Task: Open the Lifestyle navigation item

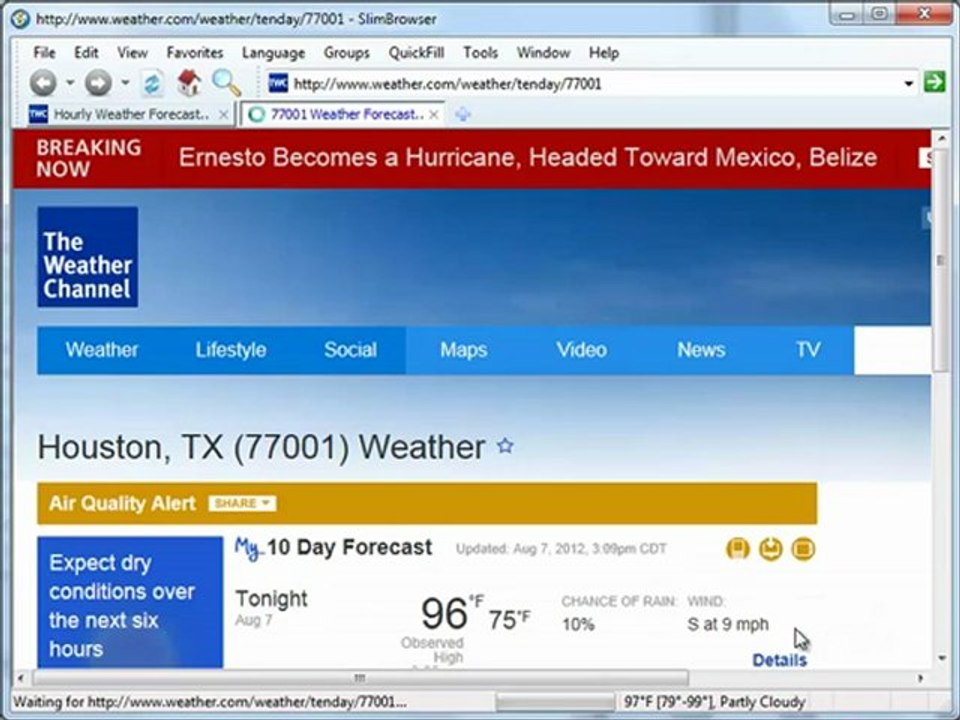Action: [x=231, y=350]
